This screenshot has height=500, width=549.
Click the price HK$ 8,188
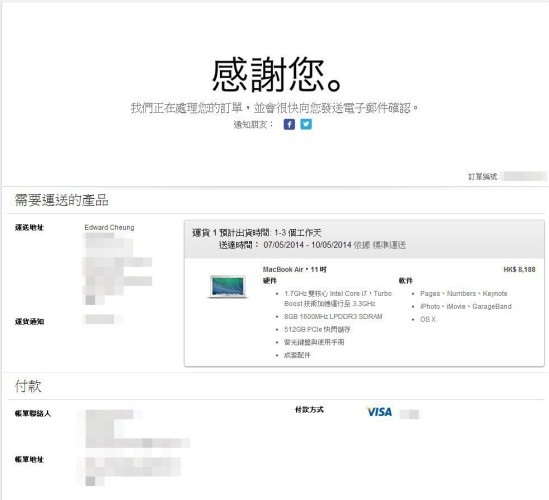click(x=519, y=269)
